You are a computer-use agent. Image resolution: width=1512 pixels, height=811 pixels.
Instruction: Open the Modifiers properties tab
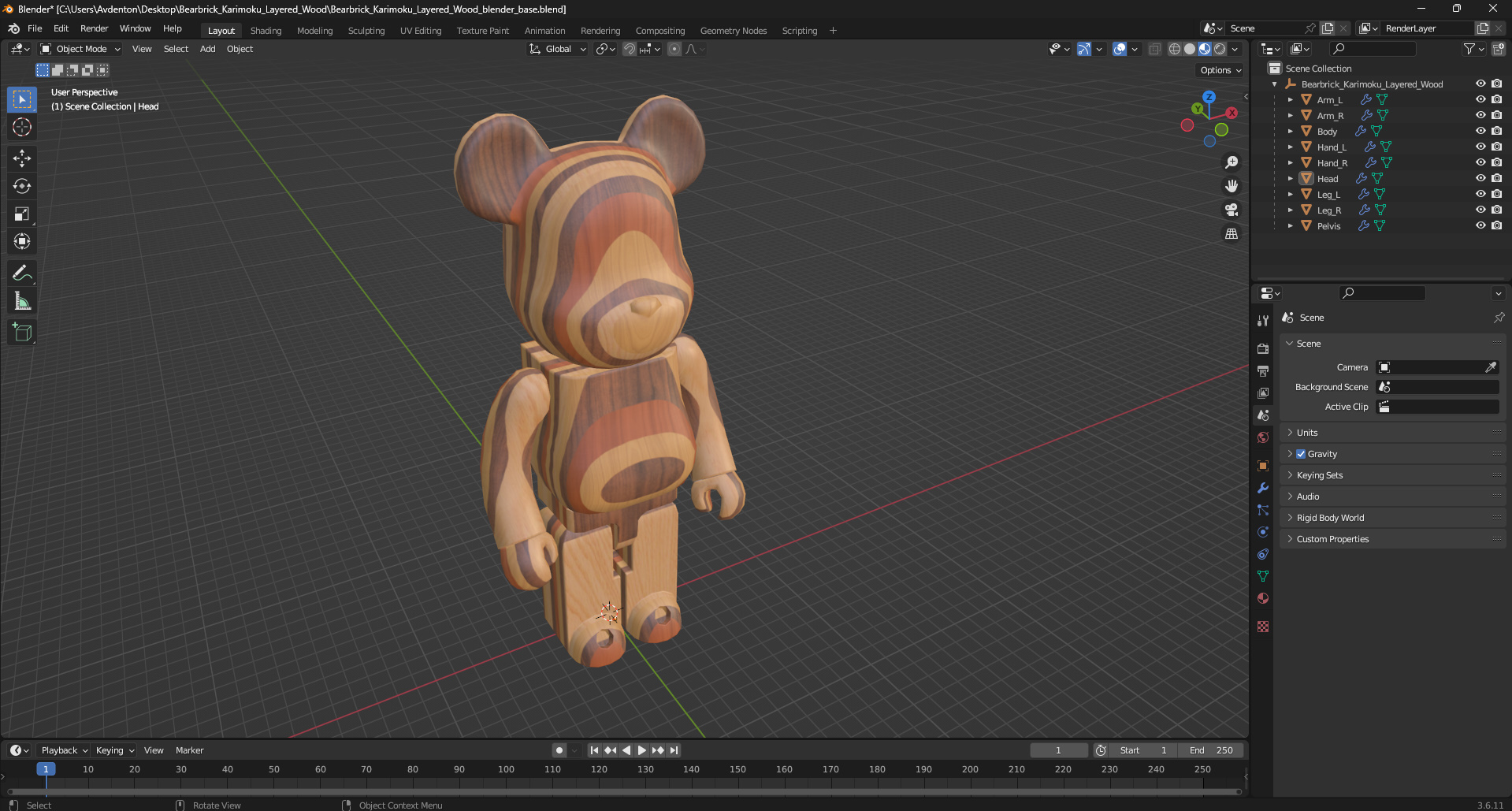(x=1263, y=488)
